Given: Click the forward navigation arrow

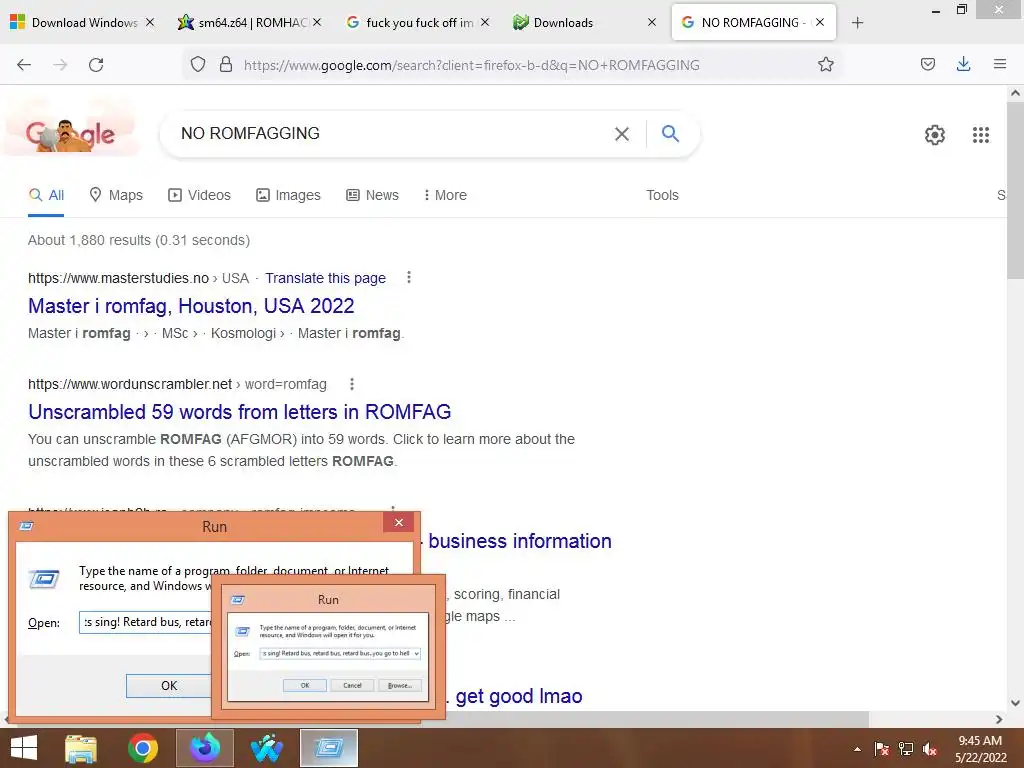Looking at the screenshot, I should click(60, 65).
